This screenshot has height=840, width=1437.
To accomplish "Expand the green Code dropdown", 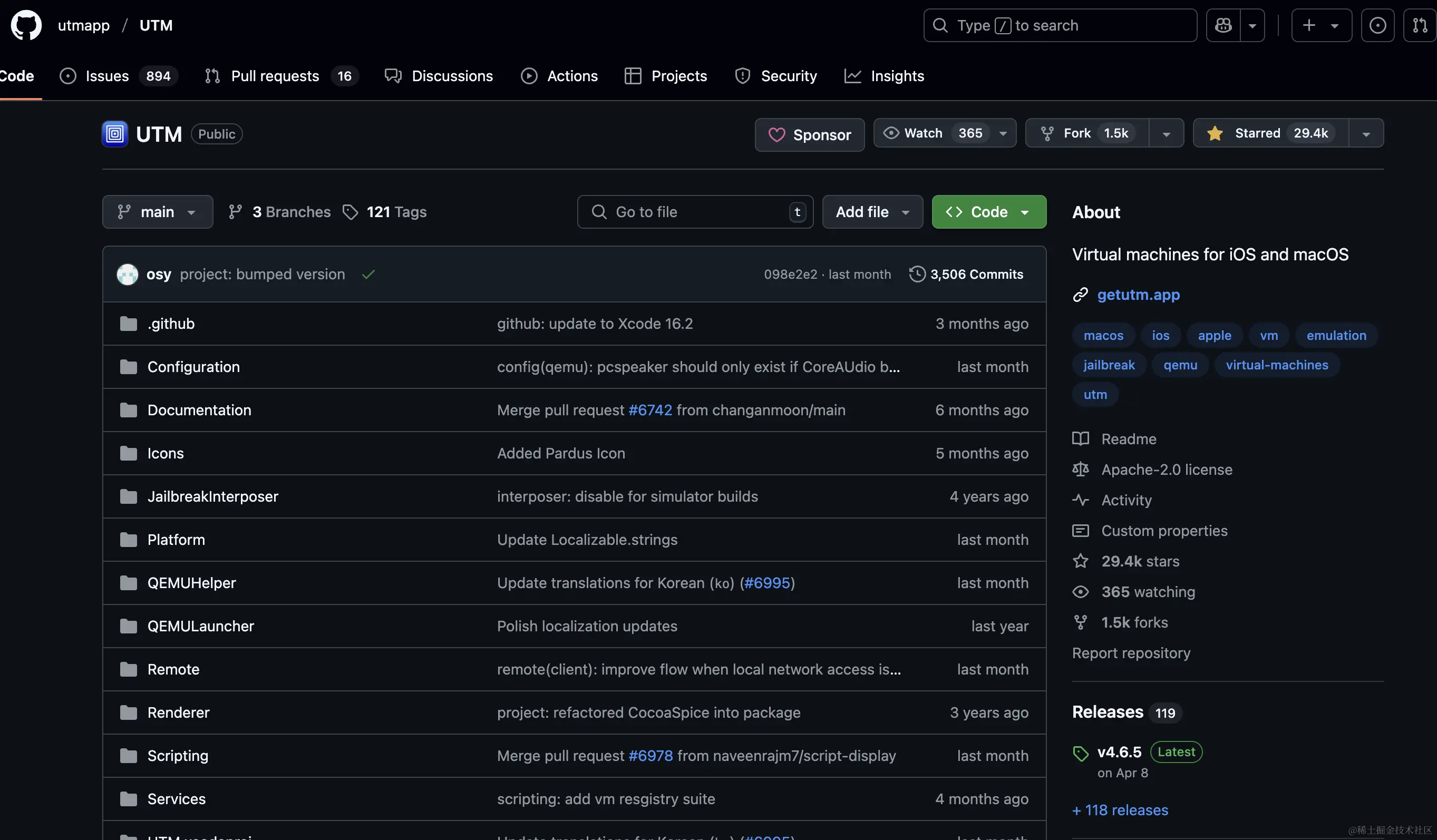I will click(988, 212).
